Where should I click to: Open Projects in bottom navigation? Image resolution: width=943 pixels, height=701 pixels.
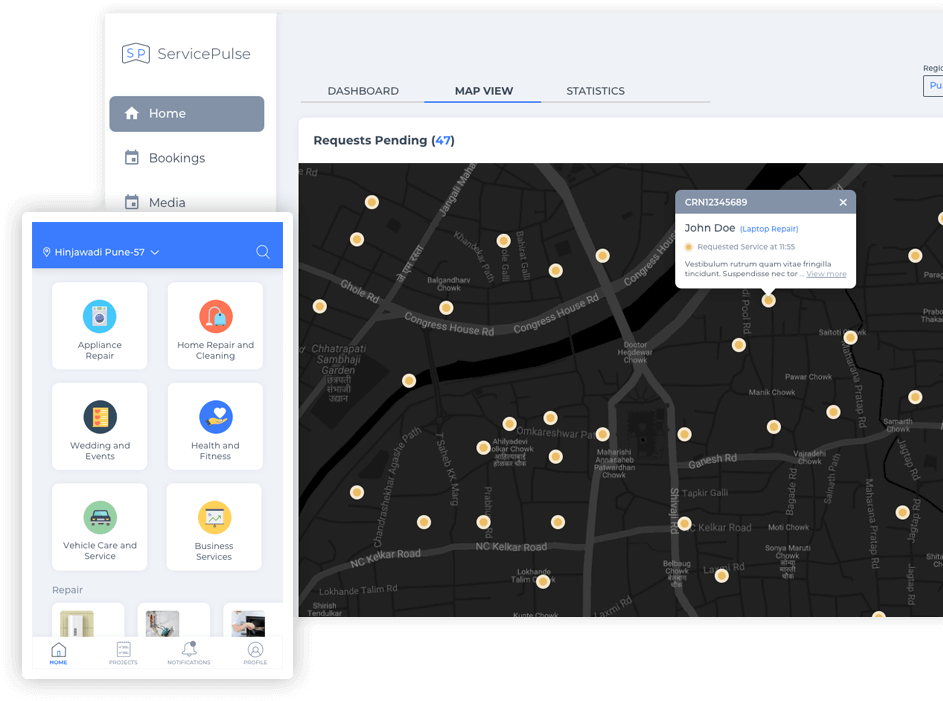pos(123,651)
